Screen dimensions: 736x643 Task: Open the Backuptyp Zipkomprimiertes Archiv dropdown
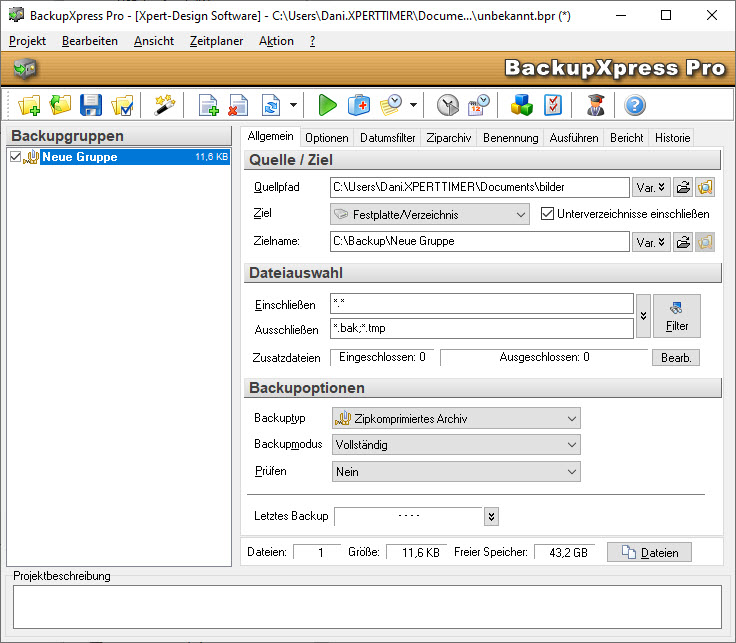(x=456, y=418)
